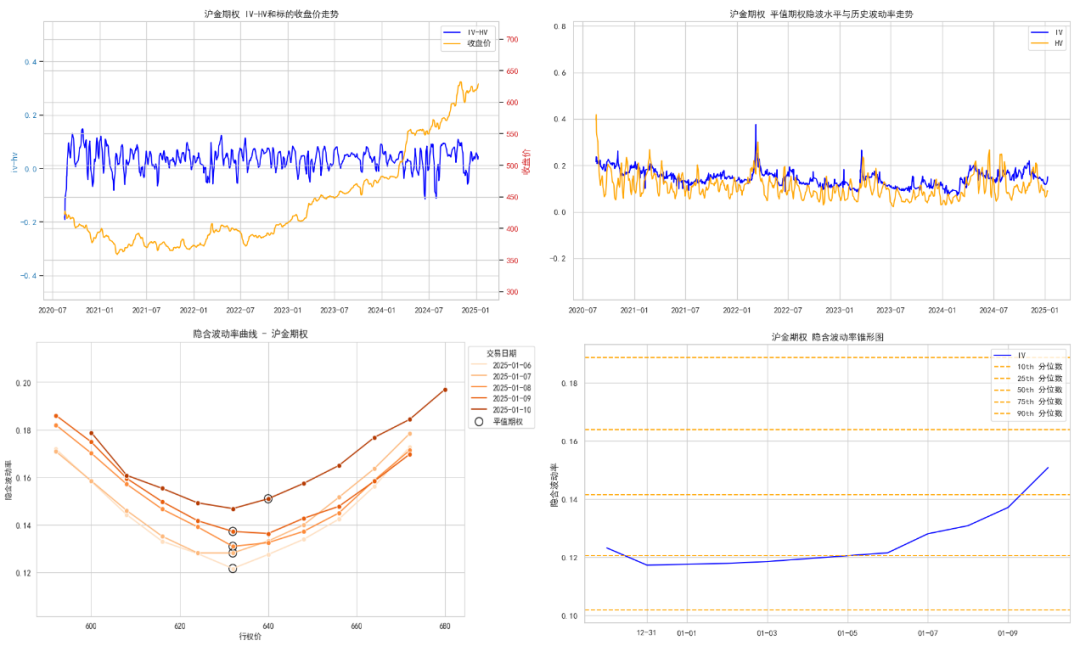Viewport: 1080px width, 646px height.
Task: Click the '0.8' y-axis tick in the IV/HV chart
Action: point(560,26)
